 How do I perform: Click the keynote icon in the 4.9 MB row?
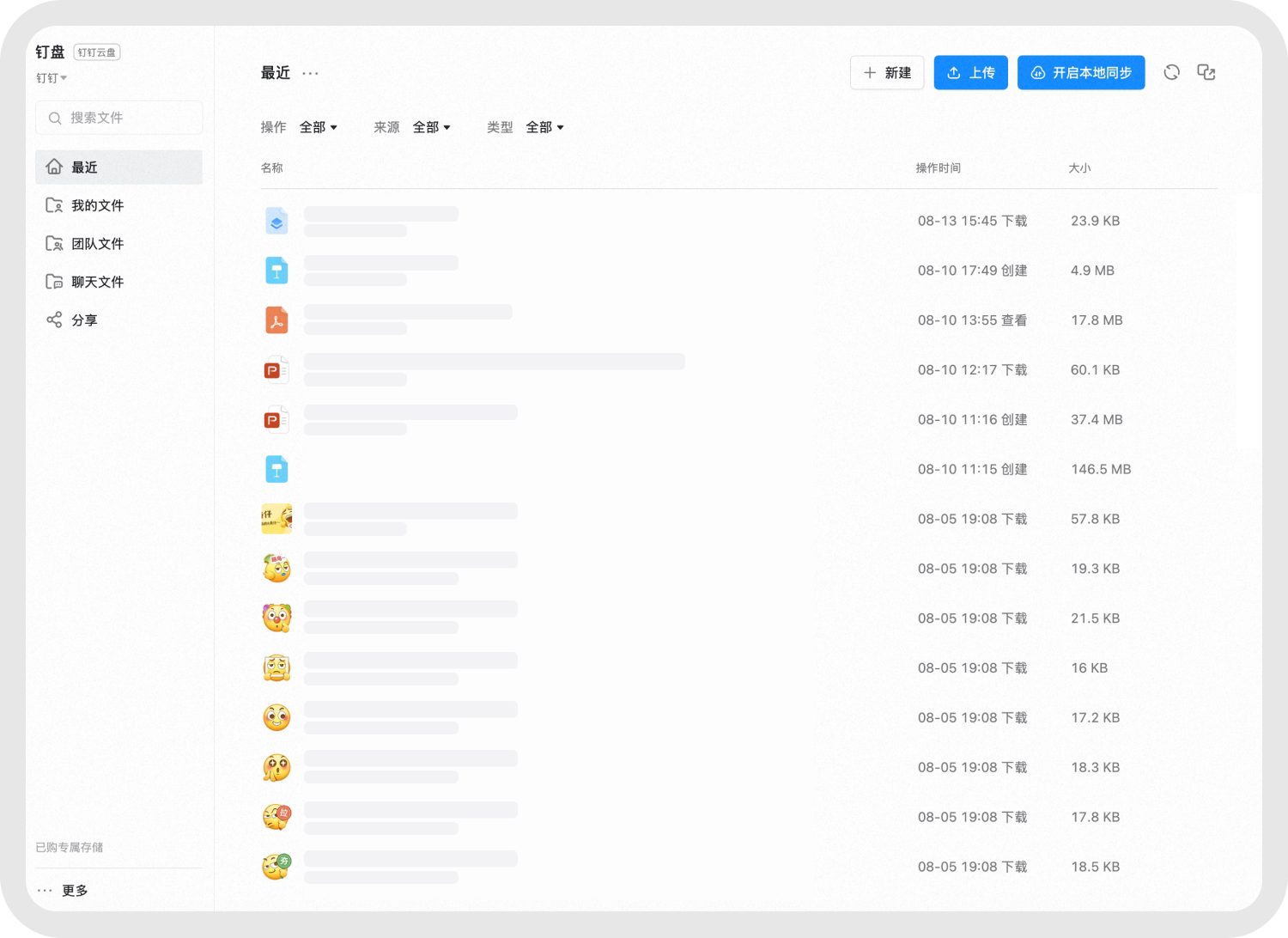[x=276, y=271]
